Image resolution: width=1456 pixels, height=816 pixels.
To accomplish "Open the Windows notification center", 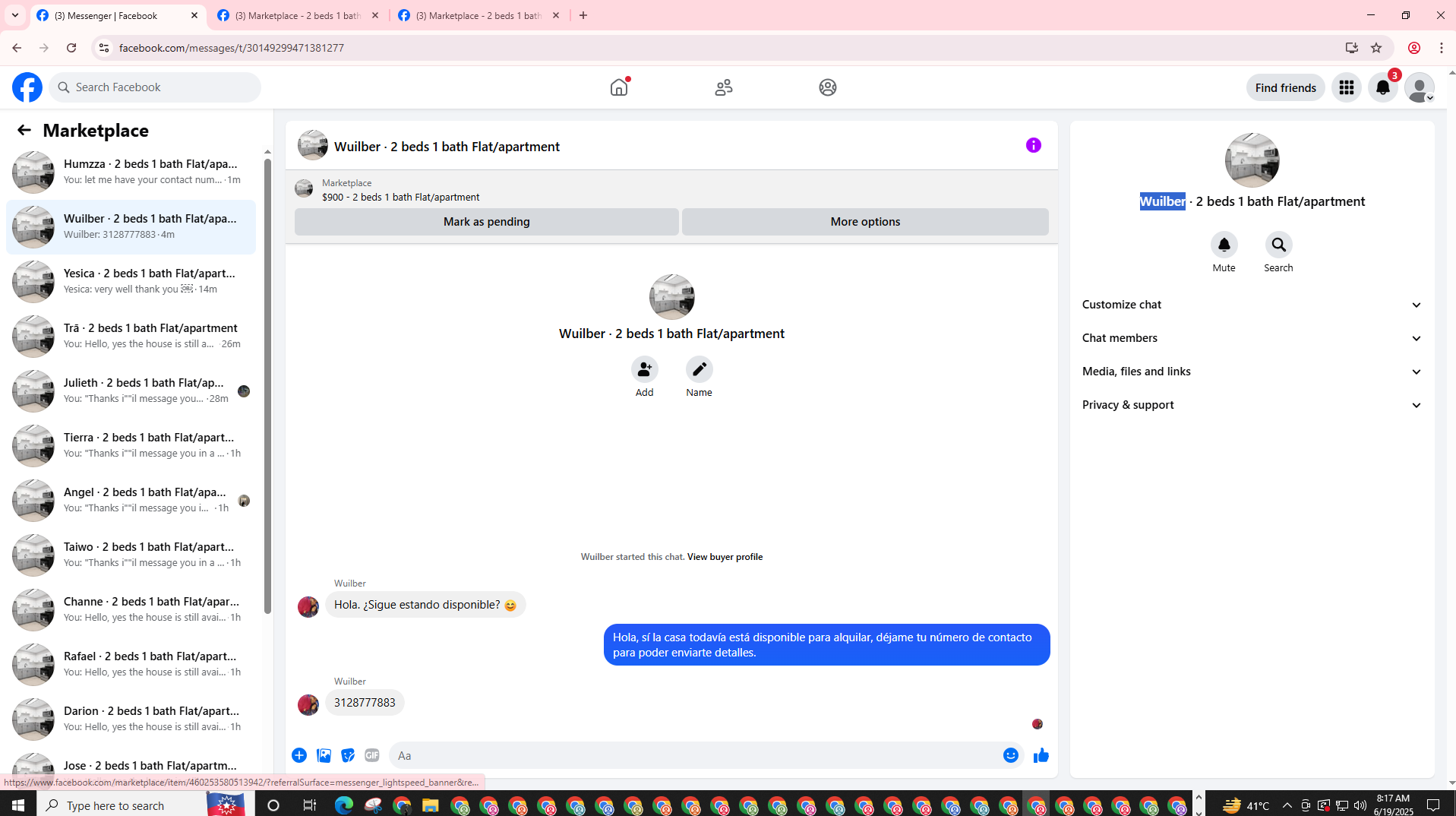I will pos(1434,805).
